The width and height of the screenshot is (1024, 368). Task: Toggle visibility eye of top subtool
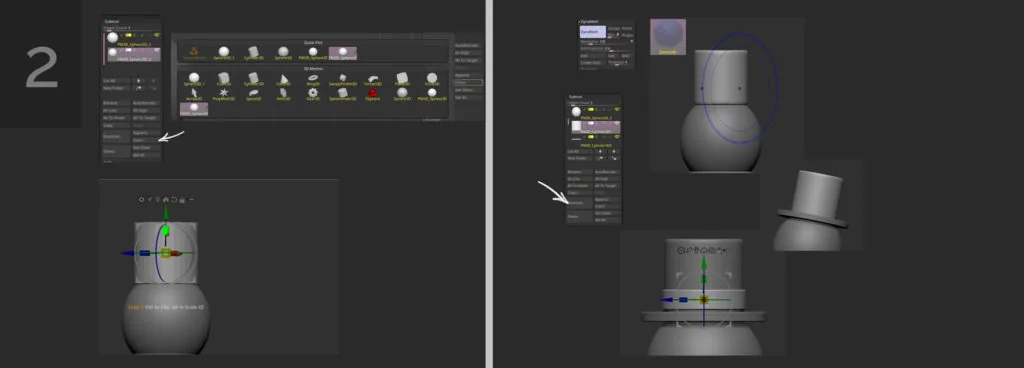point(157,35)
